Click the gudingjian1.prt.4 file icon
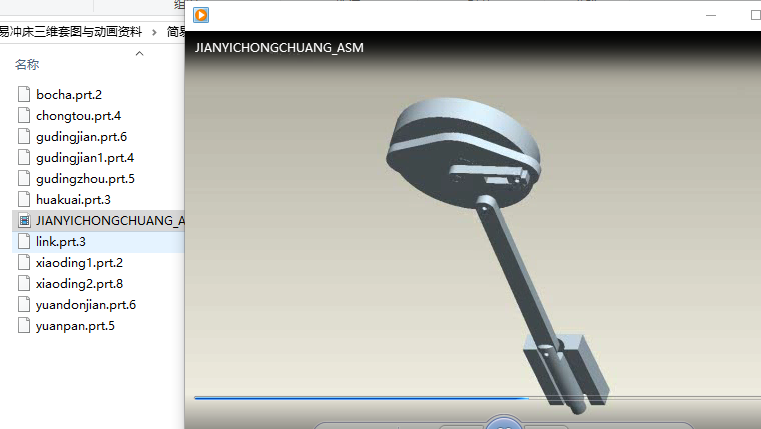The width and height of the screenshot is (761, 429). [24, 157]
